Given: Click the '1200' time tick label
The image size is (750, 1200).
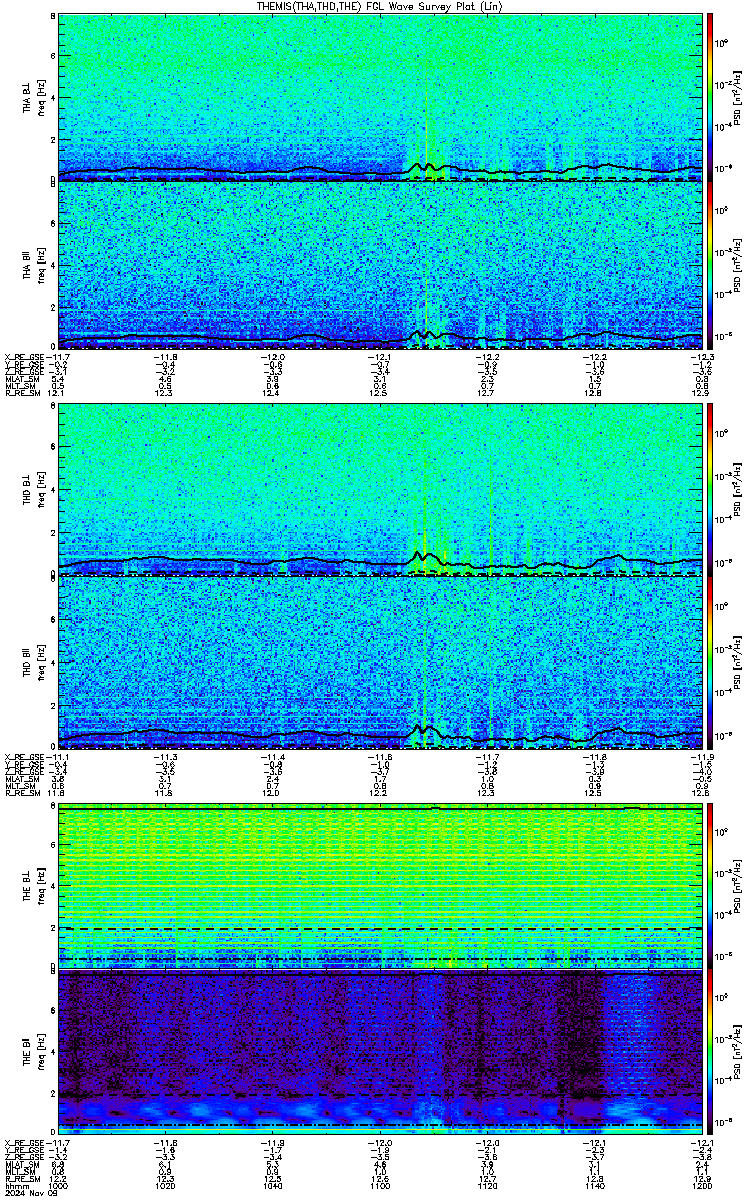Looking at the screenshot, I should [x=702, y=1184].
